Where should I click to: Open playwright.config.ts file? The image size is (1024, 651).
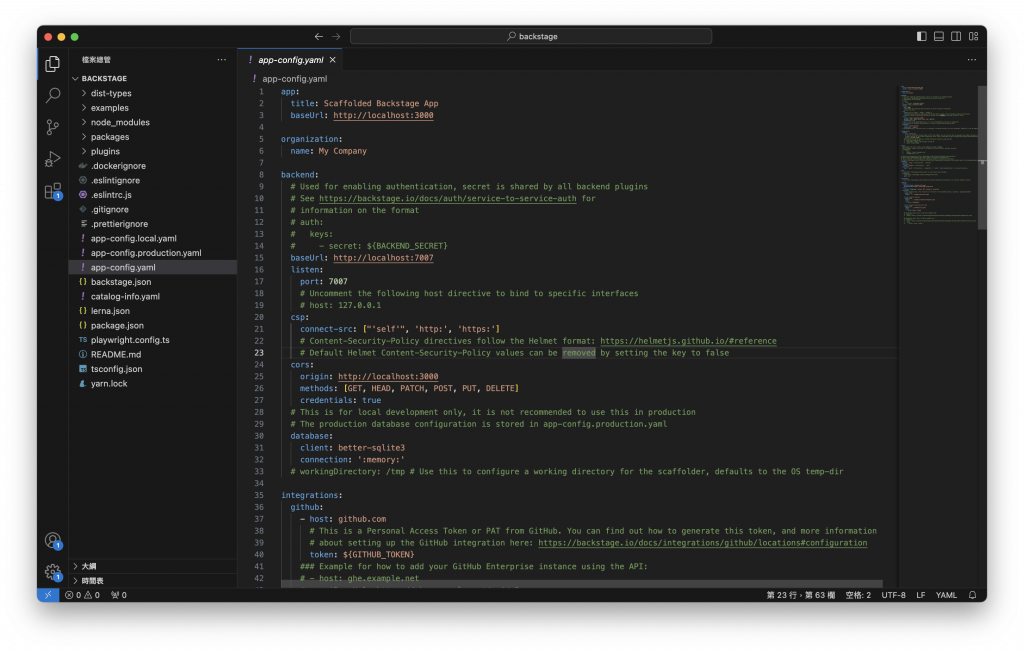click(x=153, y=340)
